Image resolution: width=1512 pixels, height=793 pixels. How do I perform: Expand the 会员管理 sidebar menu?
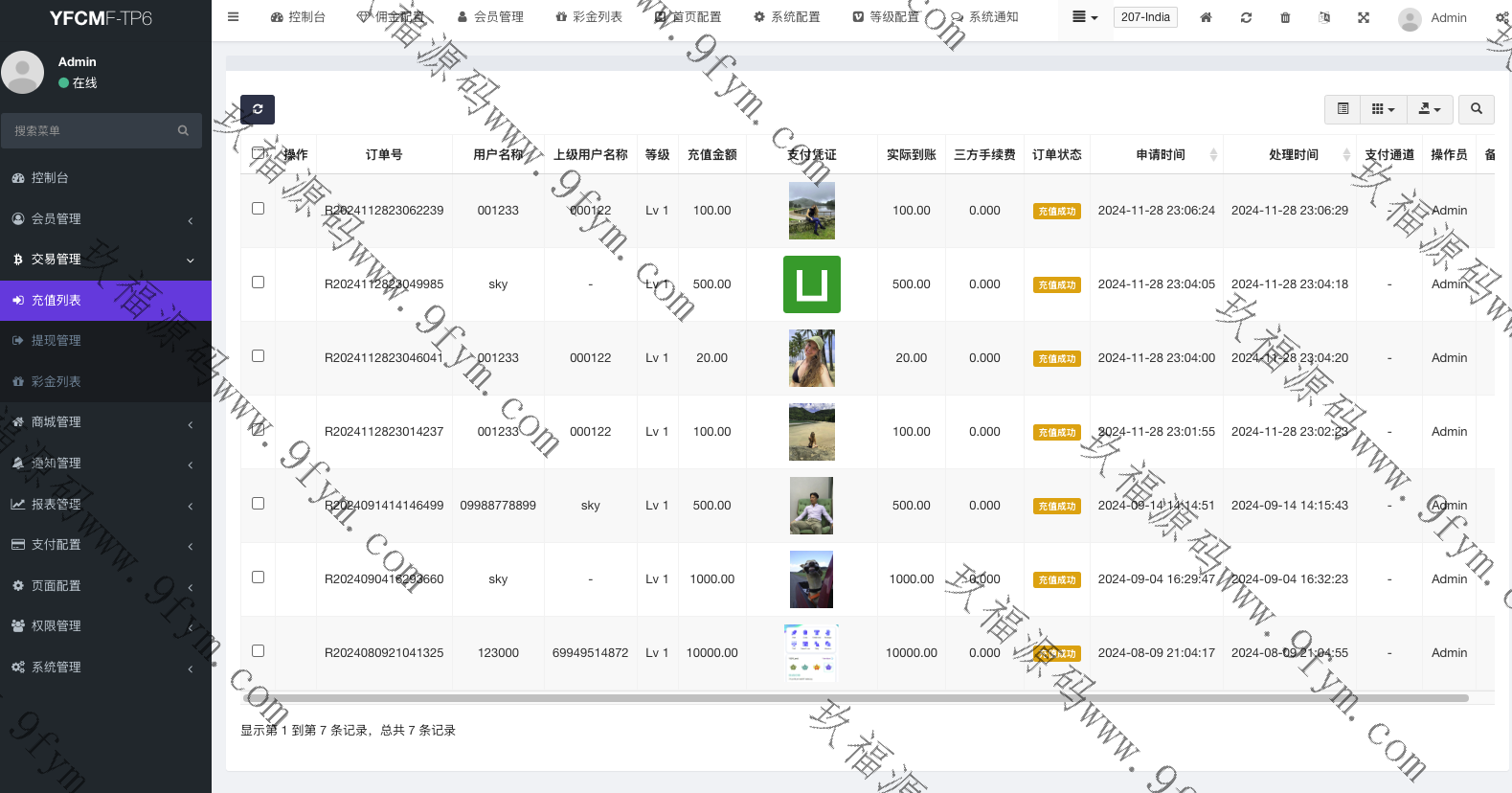point(103,218)
